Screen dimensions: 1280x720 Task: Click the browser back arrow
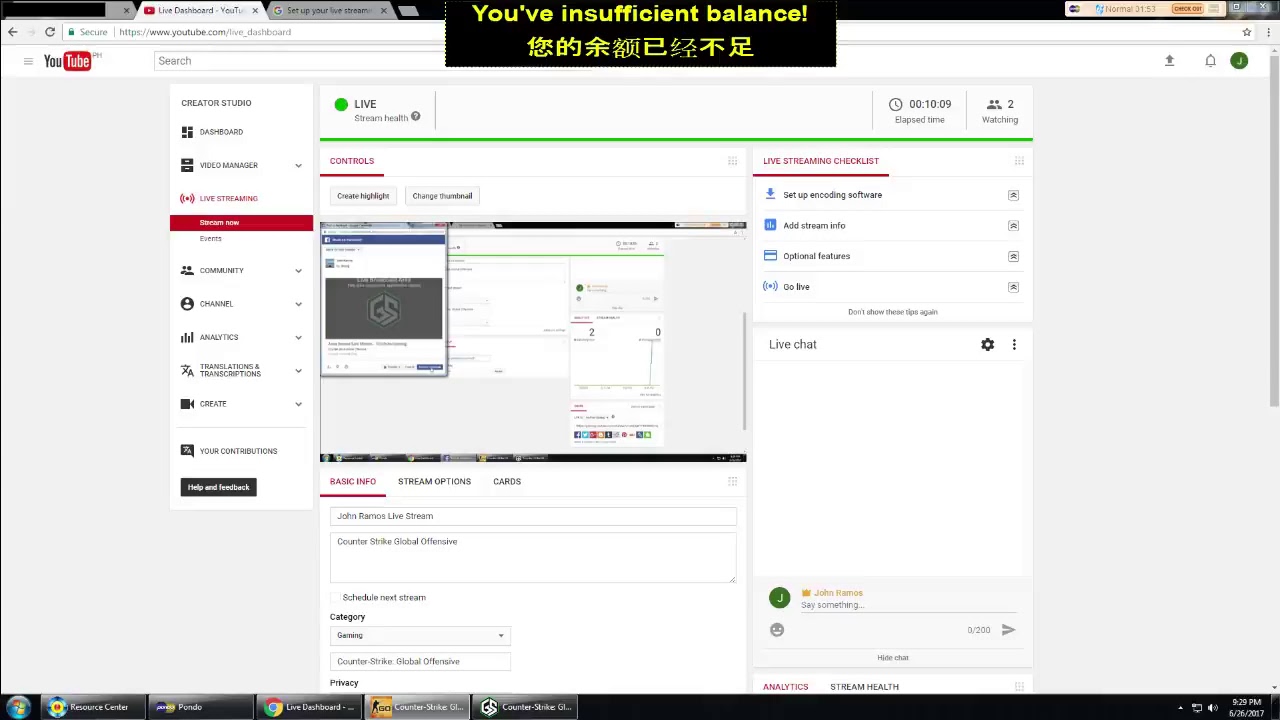(x=12, y=32)
